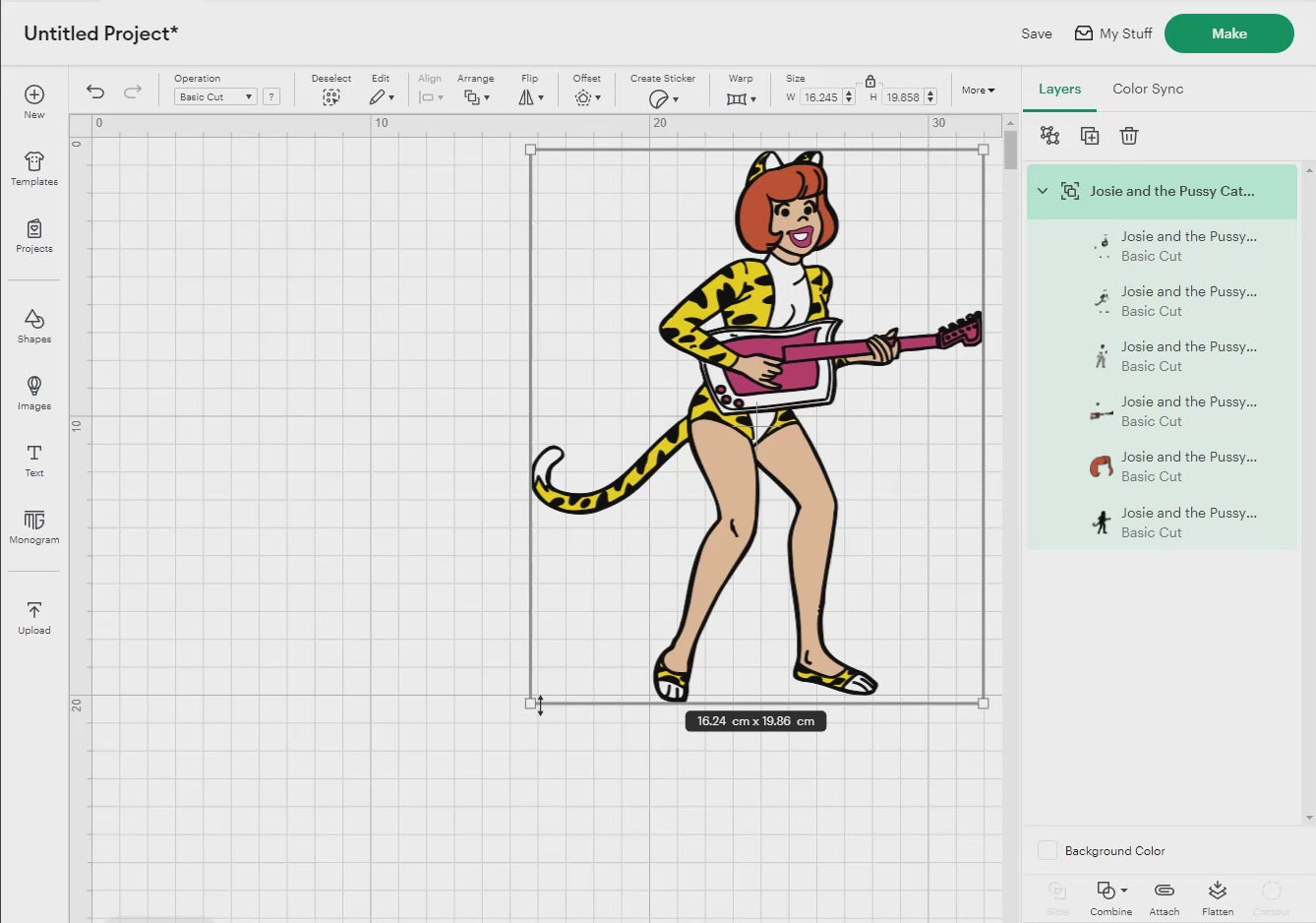
Task: Click the Duplicate layer icon
Action: (1090, 136)
